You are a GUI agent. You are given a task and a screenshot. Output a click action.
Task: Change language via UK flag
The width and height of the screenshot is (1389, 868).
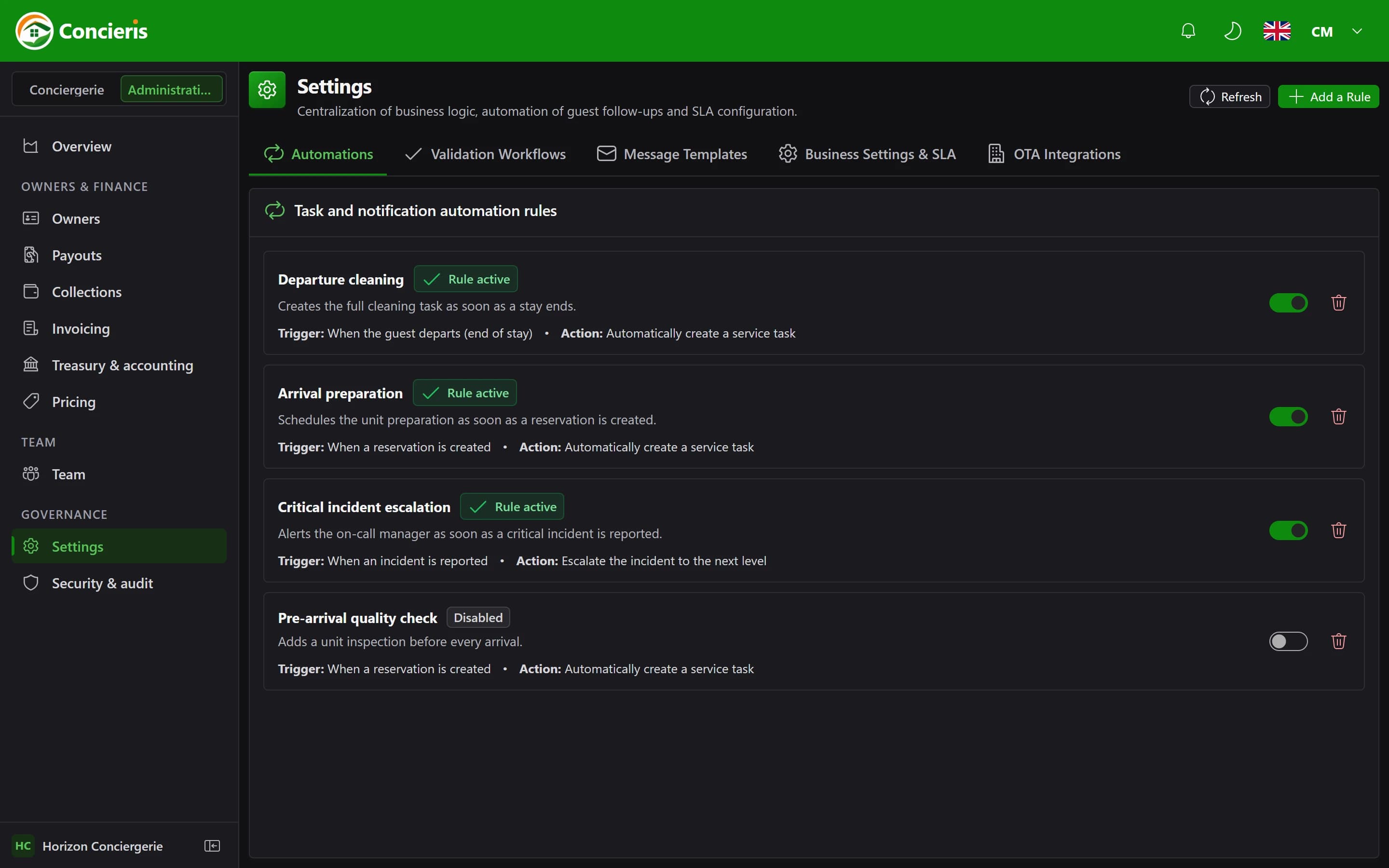tap(1277, 31)
